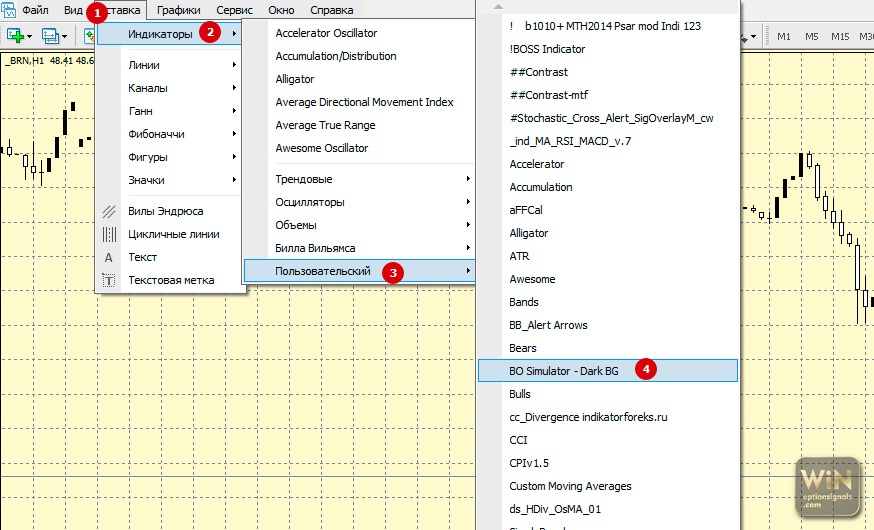Choose the !BOSS Indicator entry
The height and width of the screenshot is (530, 874).
[x=547, y=49]
